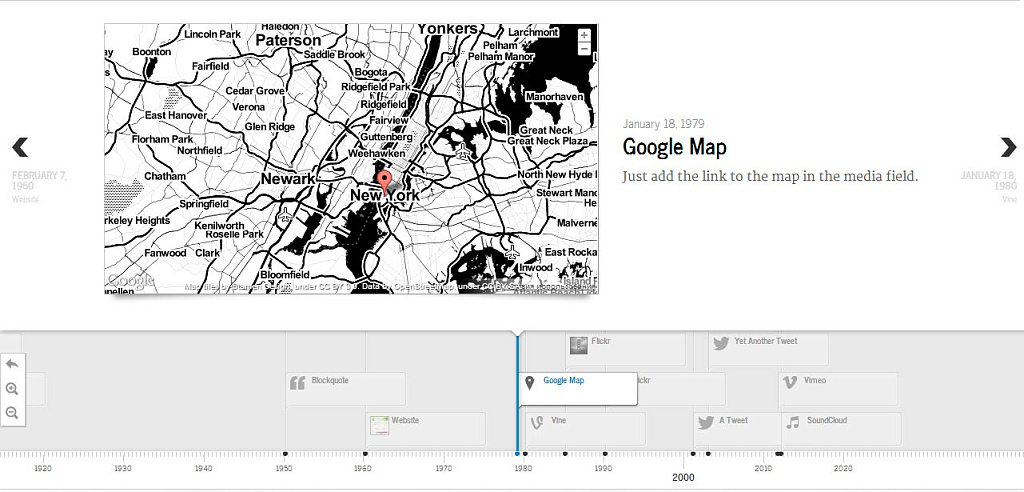
Task: Zoom out the timeline
Action: click(12, 413)
